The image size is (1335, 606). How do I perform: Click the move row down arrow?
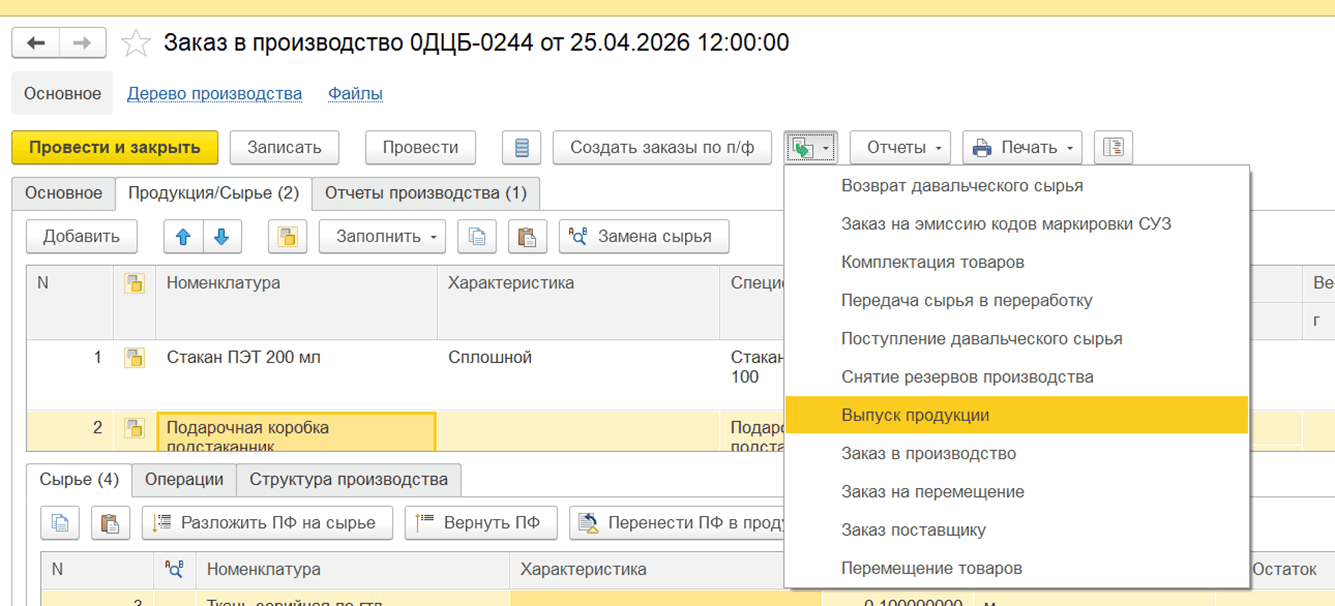[222, 237]
